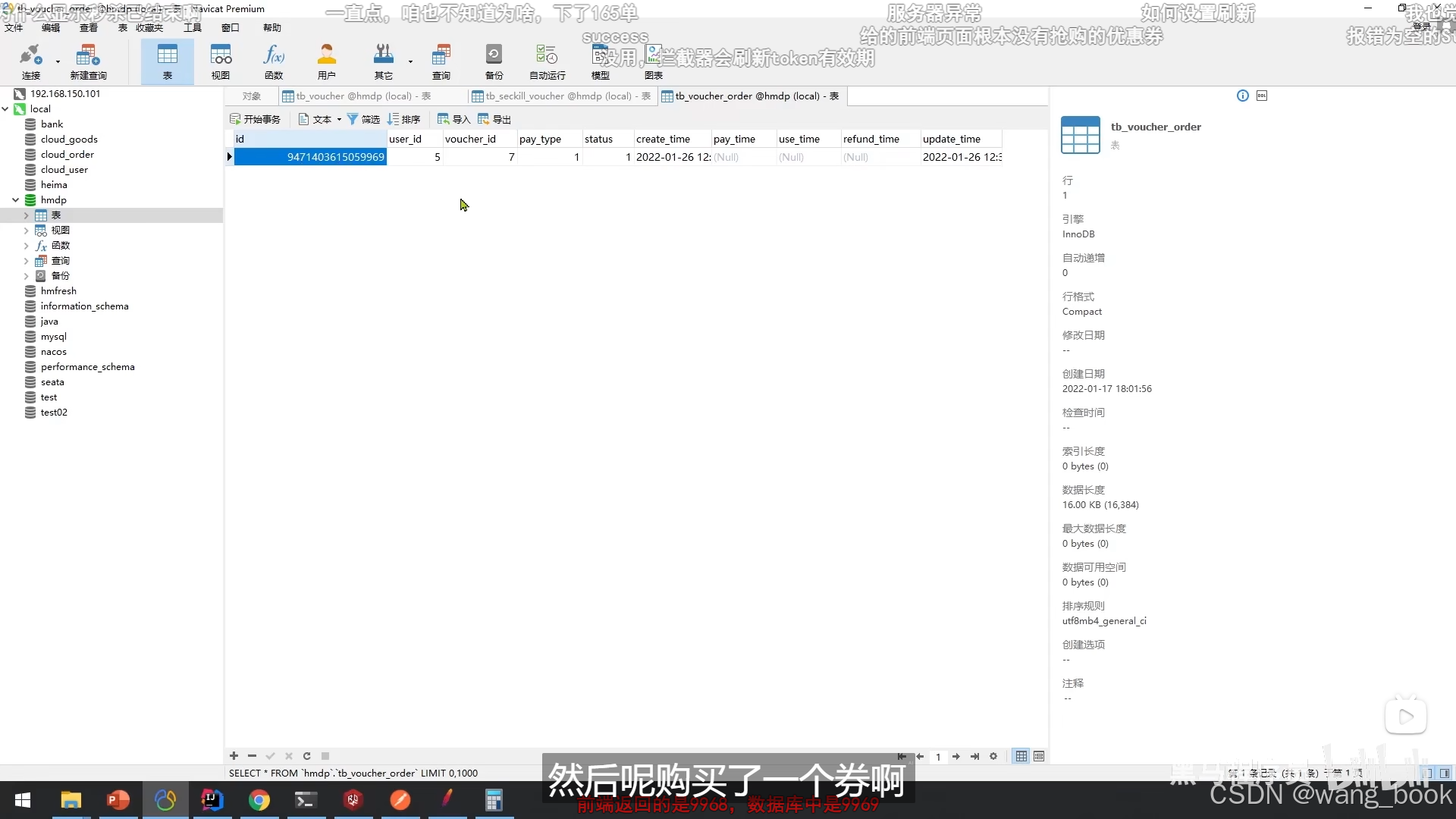Image resolution: width=1456 pixels, height=819 pixels.
Task: Switch to tb_seckill_voucher tab
Action: tap(560, 96)
